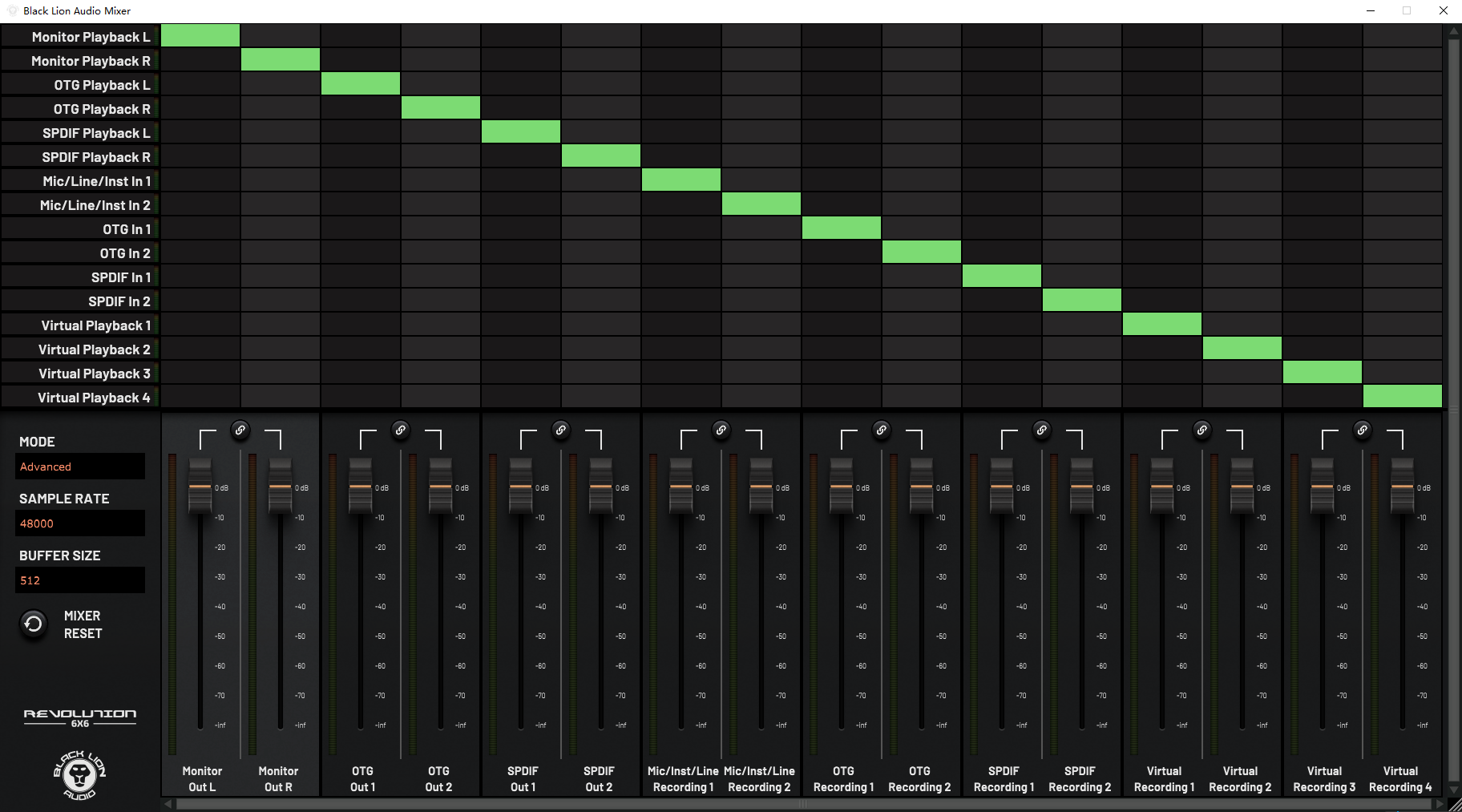Select the Mic/Line/Inst In 1 row label
The height and width of the screenshot is (812, 1462).
96,181
